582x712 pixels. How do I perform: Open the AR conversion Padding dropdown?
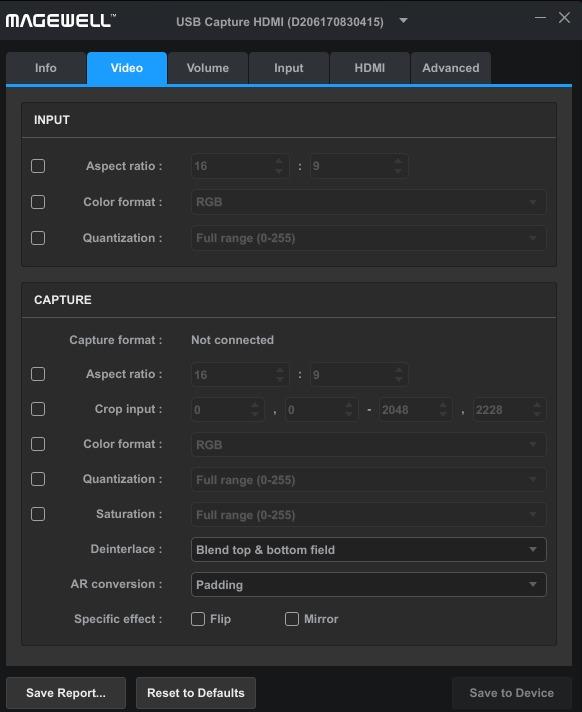(369, 584)
